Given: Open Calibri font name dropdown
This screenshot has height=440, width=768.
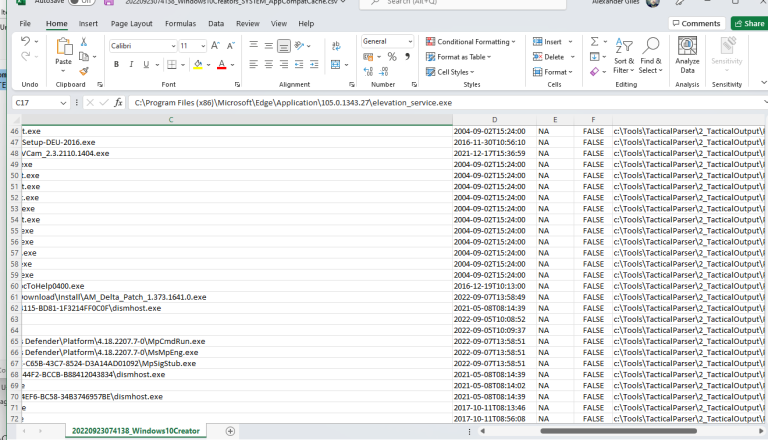Looking at the screenshot, I should pyautogui.click(x=173, y=46).
